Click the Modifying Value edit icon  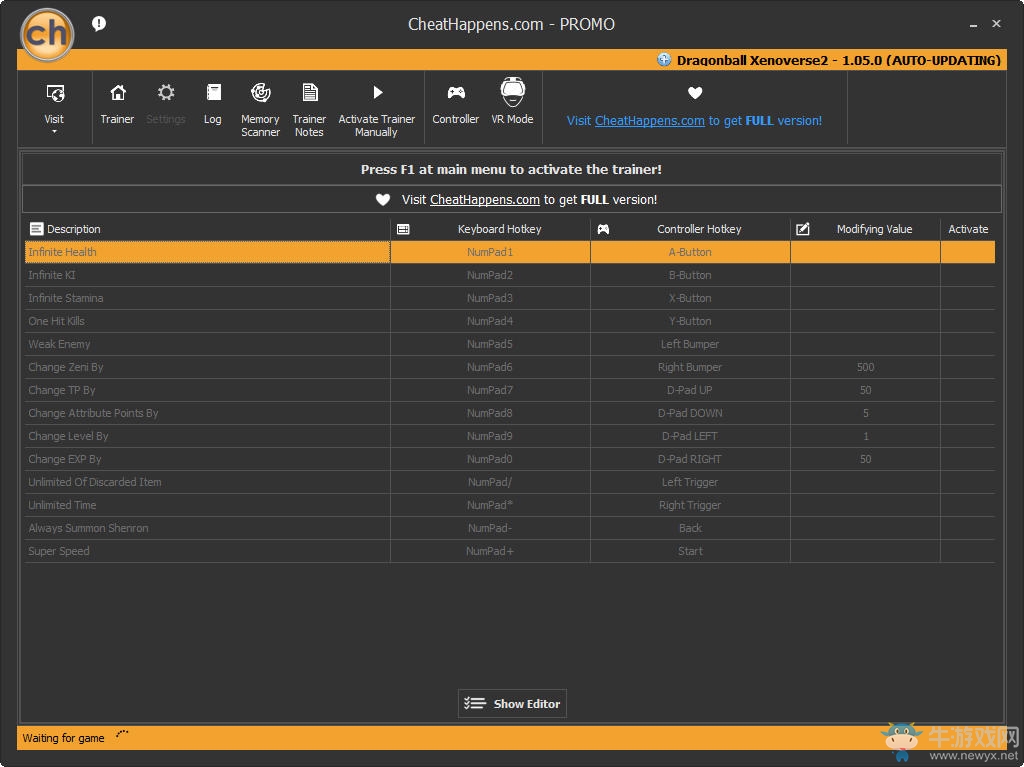[803, 229]
